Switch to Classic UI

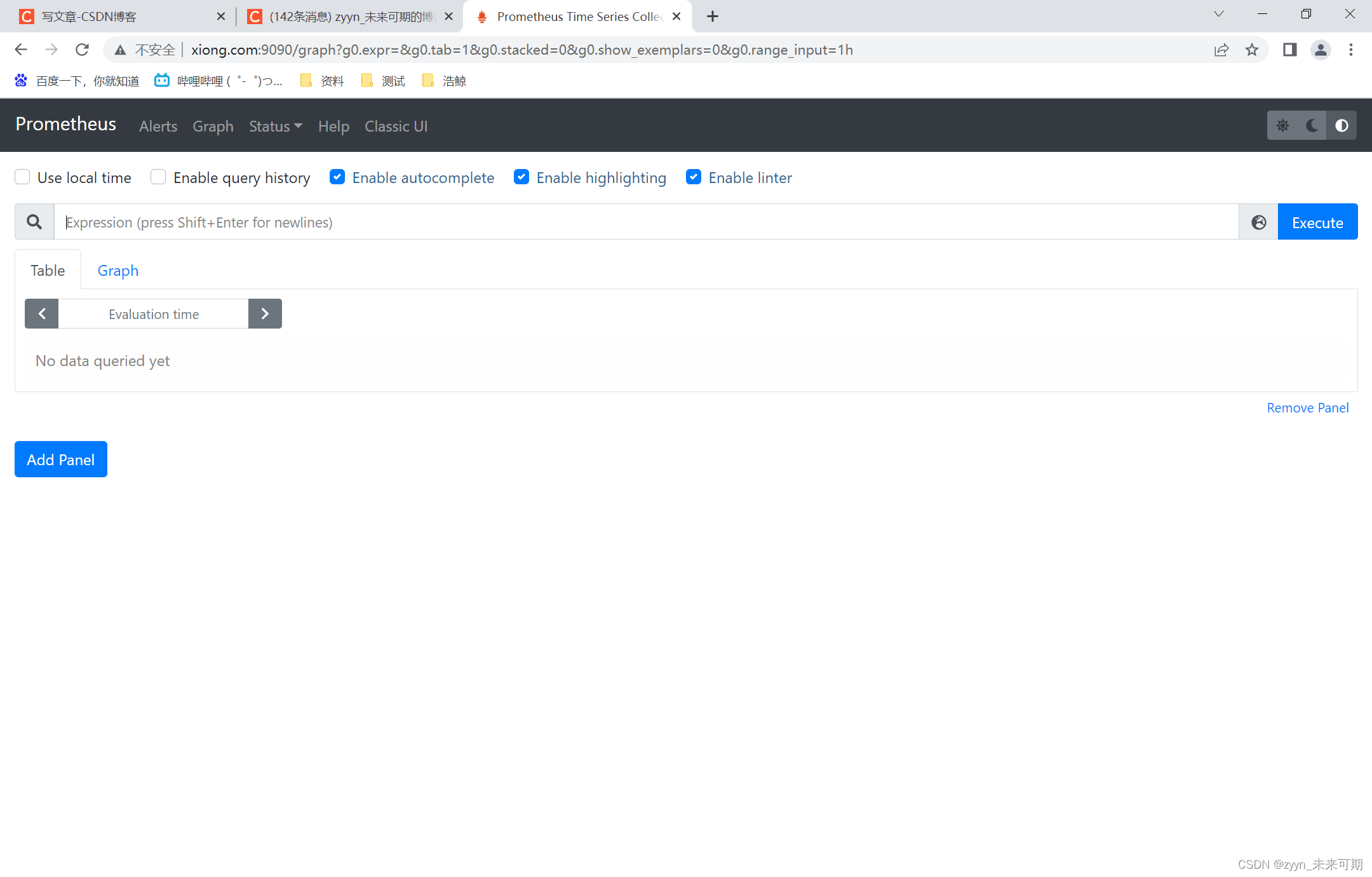396,126
